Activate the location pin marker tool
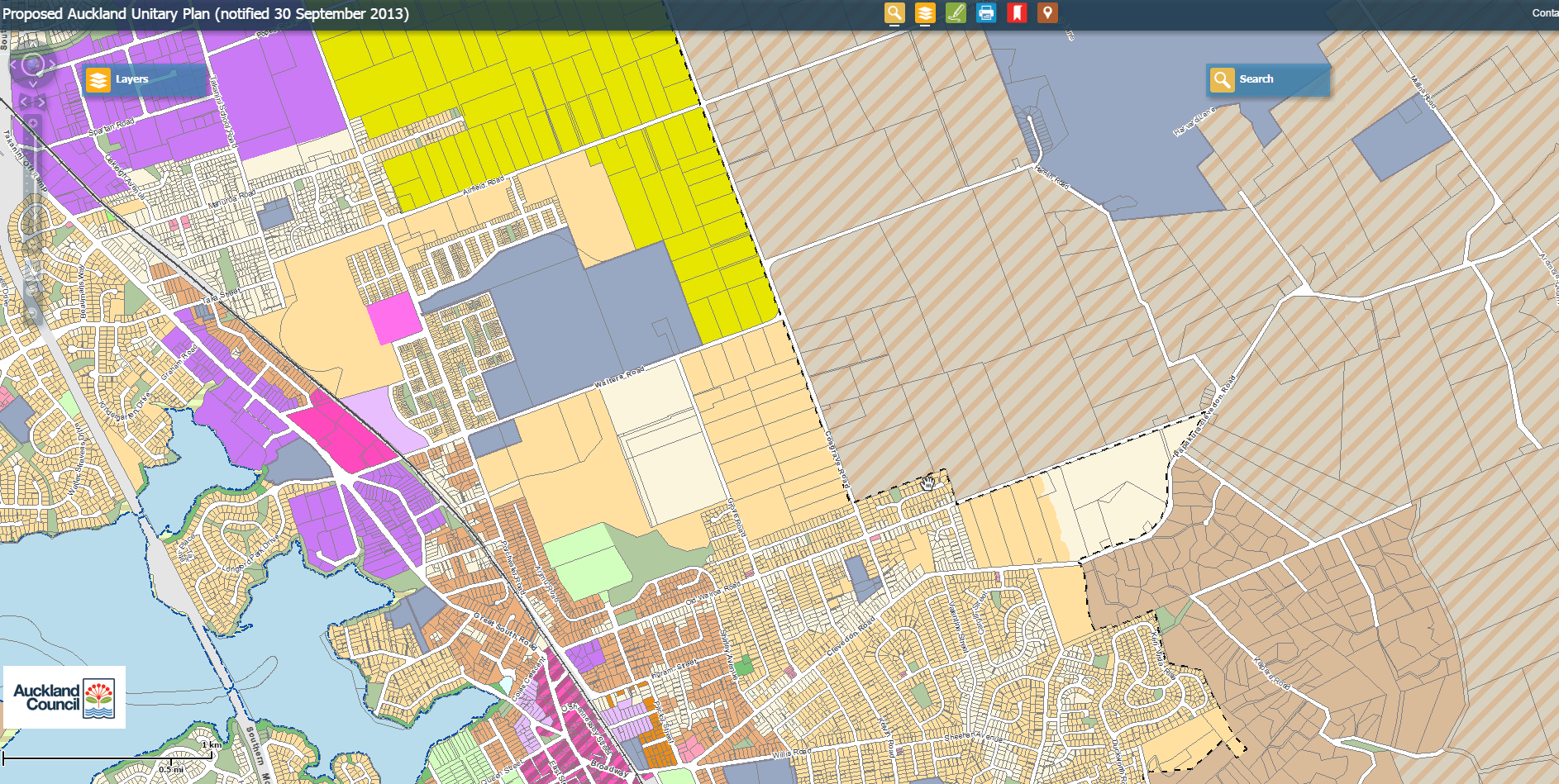 1047,12
